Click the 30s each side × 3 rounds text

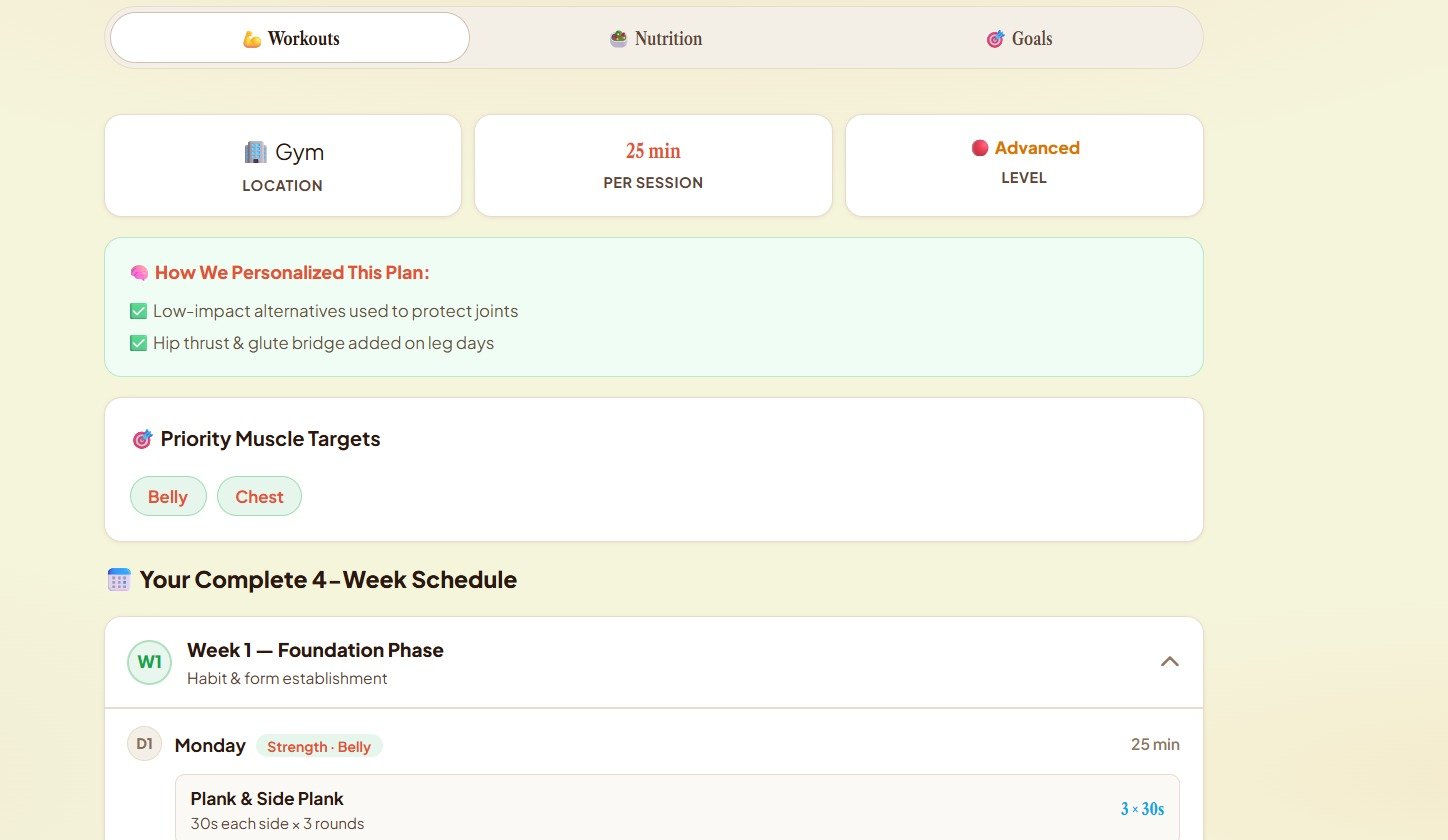point(277,824)
